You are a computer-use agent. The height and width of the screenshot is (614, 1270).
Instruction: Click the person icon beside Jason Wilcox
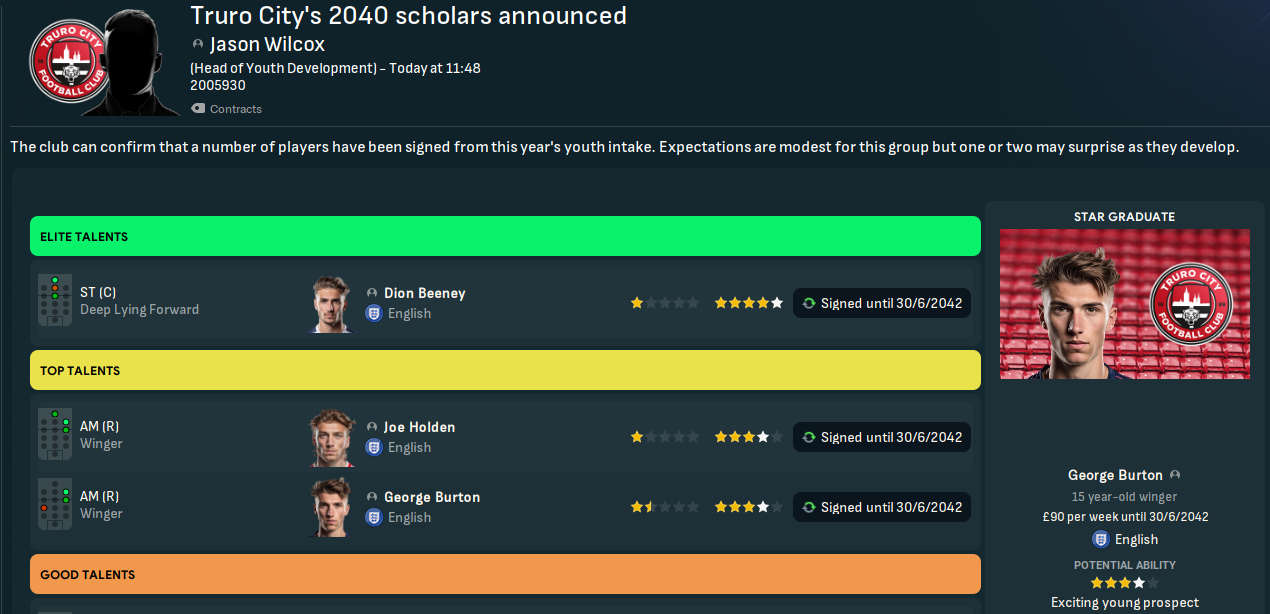[x=198, y=45]
